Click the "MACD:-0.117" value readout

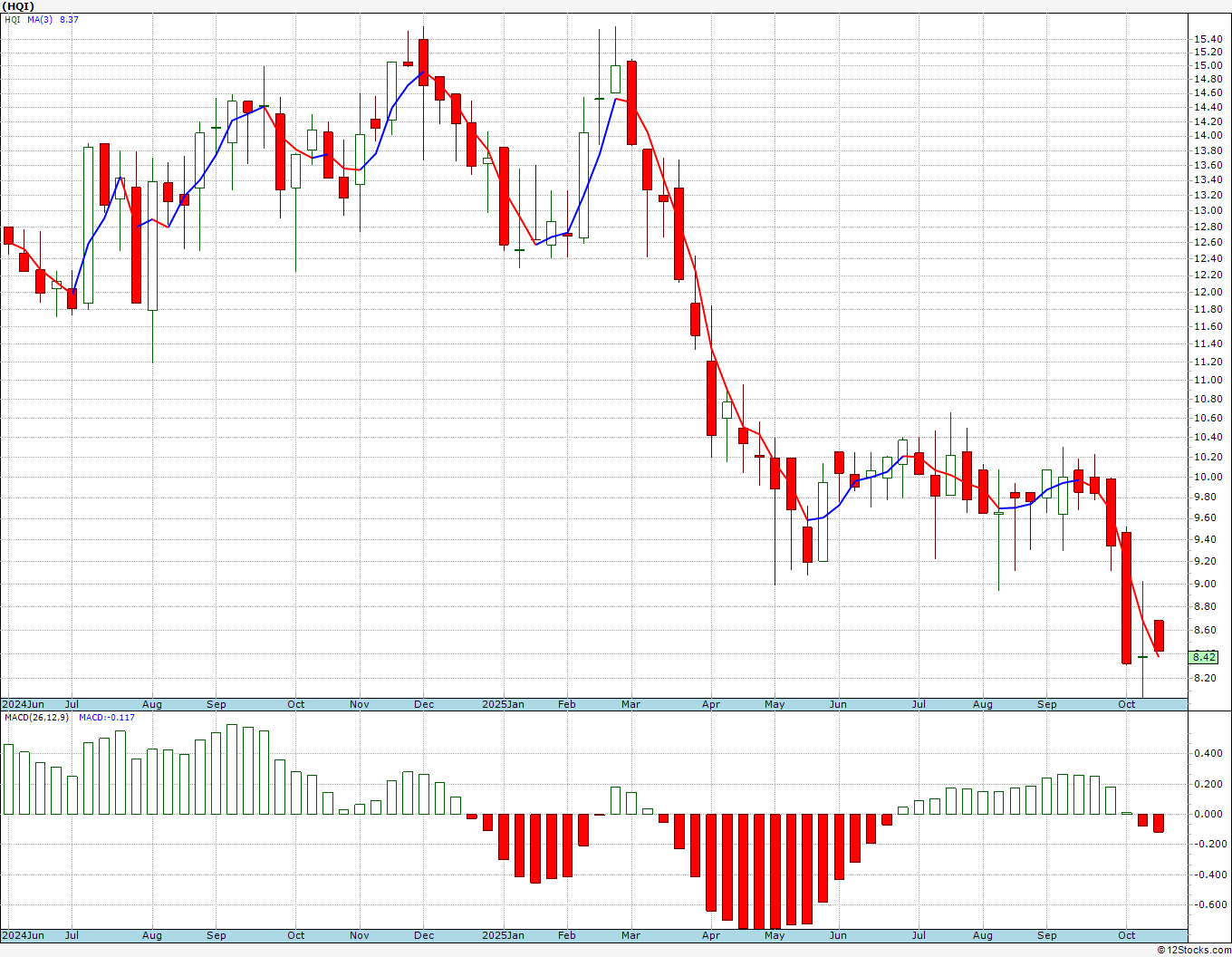pos(106,717)
